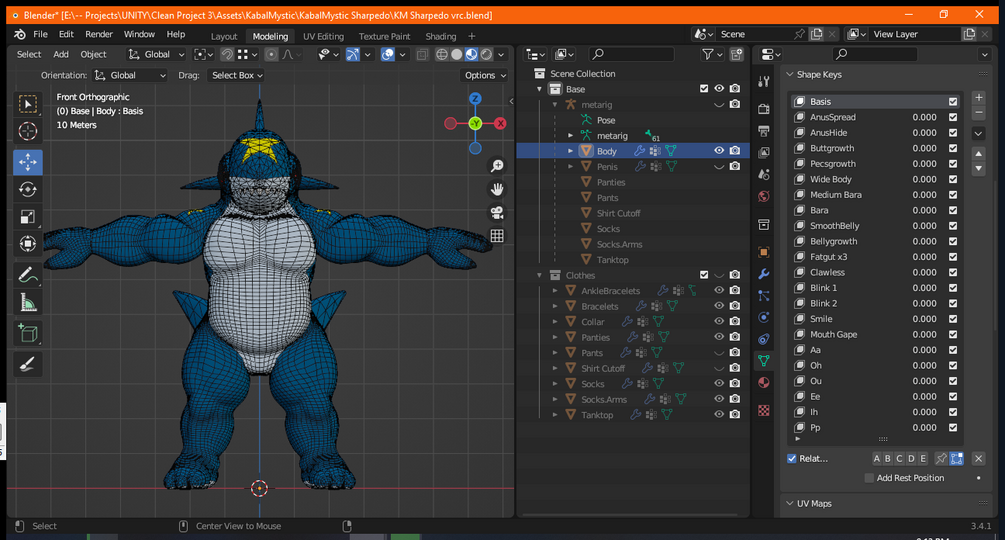The image size is (1005, 540).
Task: Switch to UV Editing workspace tab
Action: (x=323, y=37)
